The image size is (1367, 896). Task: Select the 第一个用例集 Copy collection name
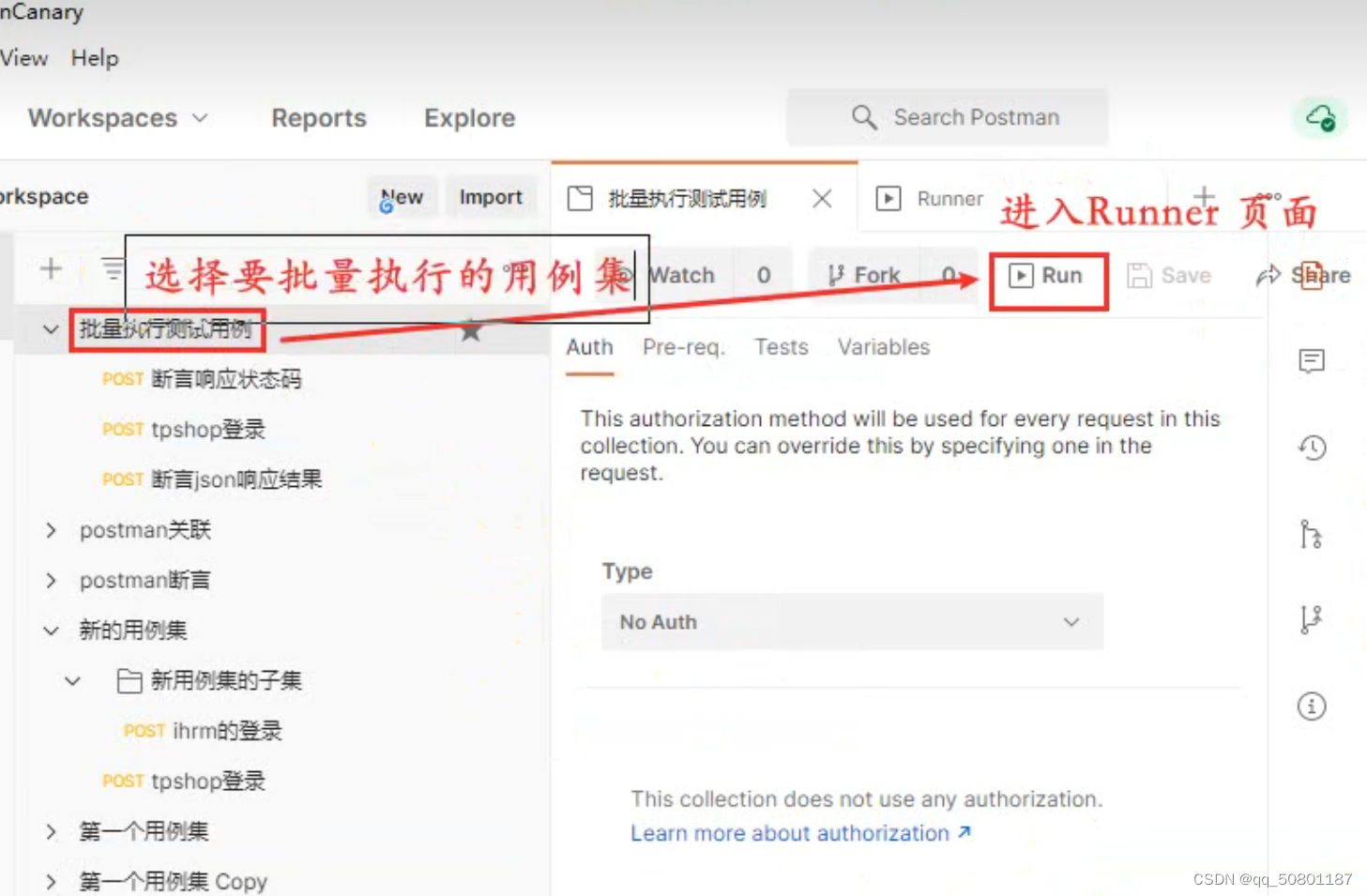tap(174, 882)
